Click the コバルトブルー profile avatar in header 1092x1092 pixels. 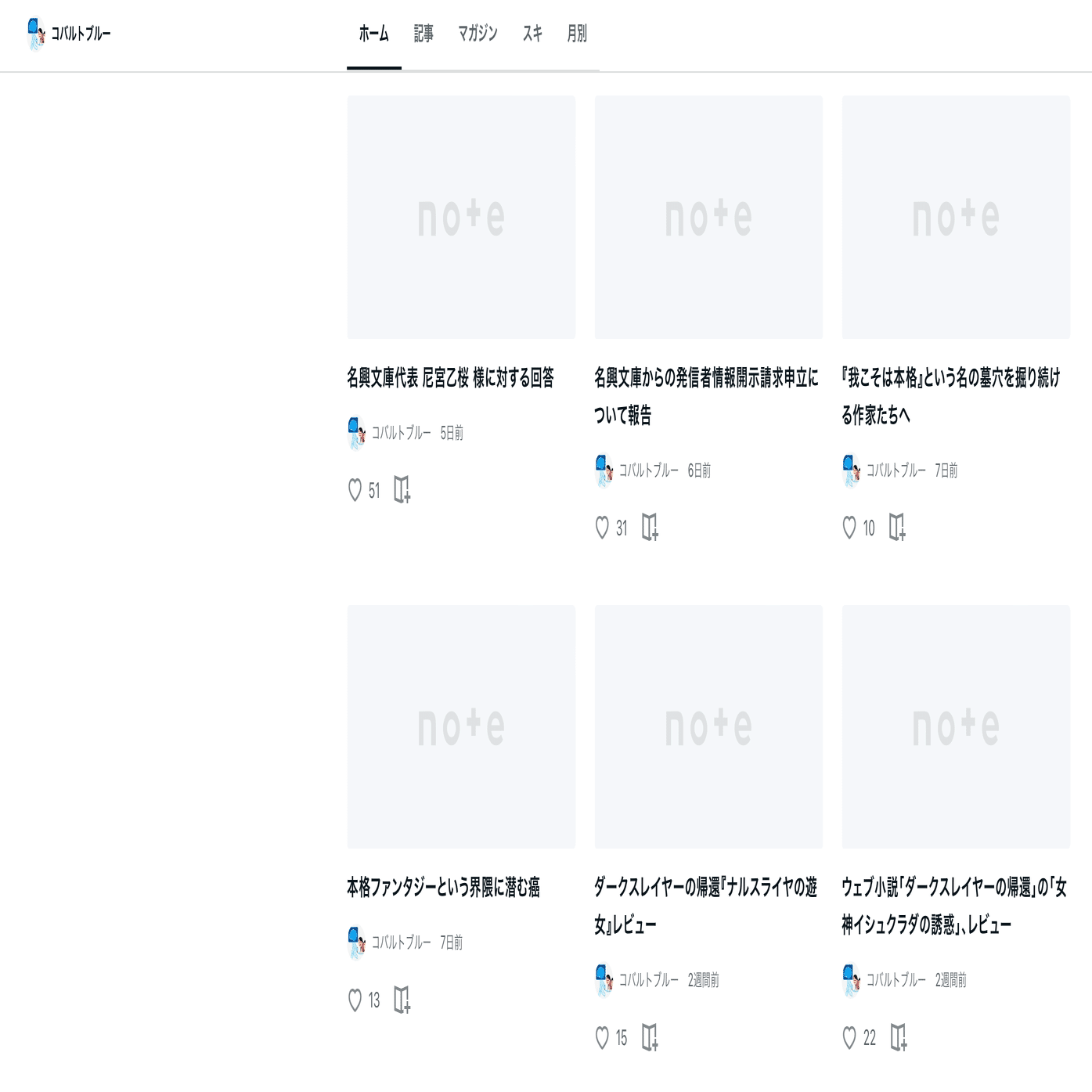pos(36,34)
